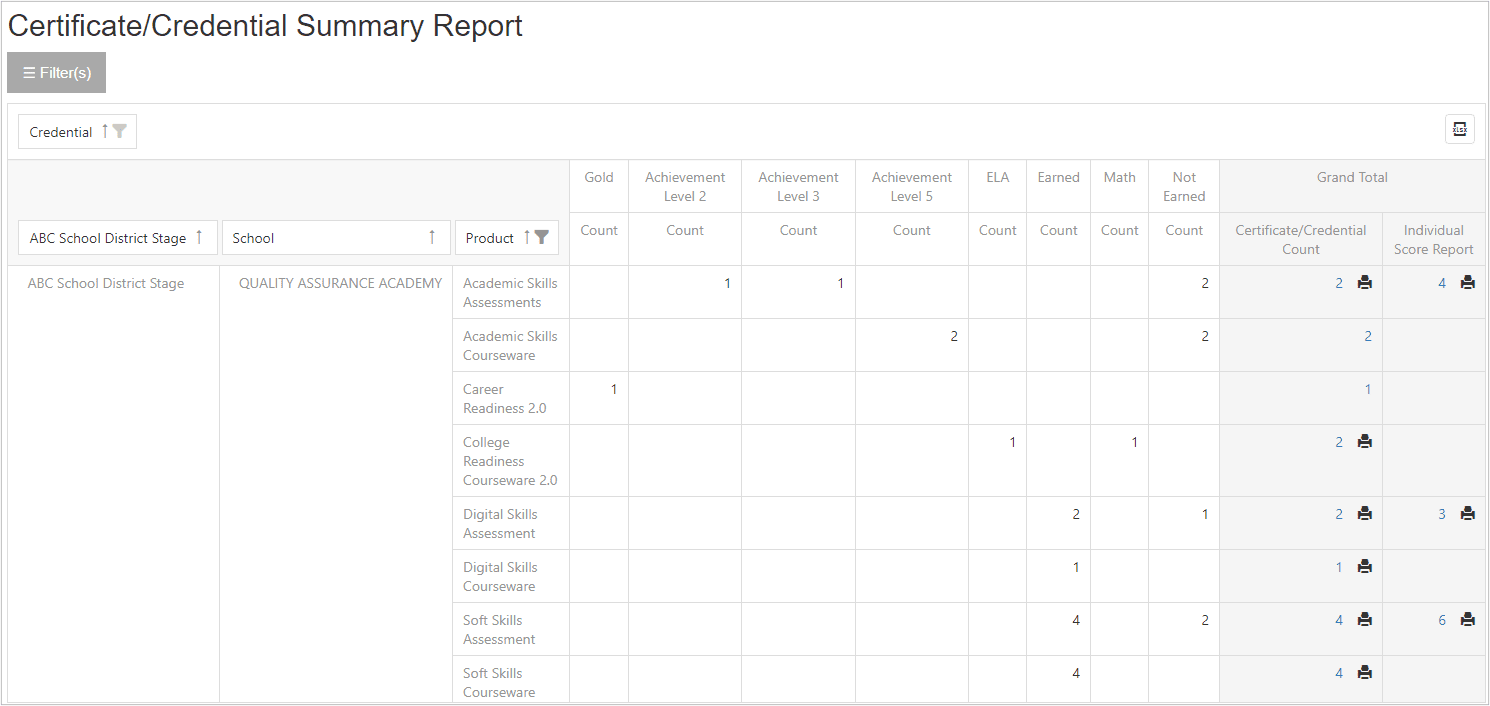
Task: Print certificates for Soft Skills Courseware
Action: (1365, 673)
